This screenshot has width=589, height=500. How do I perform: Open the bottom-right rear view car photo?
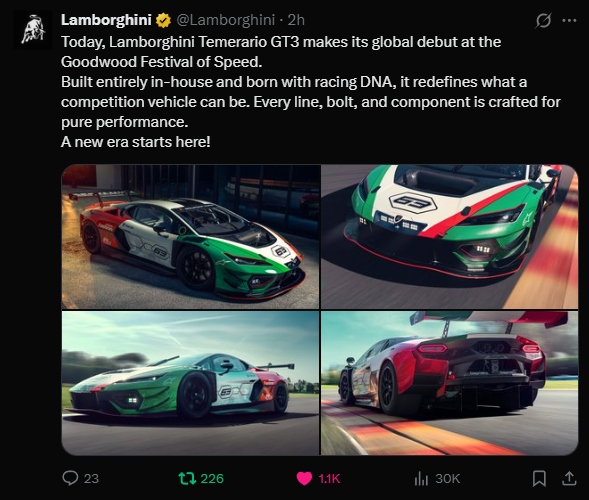click(450, 383)
